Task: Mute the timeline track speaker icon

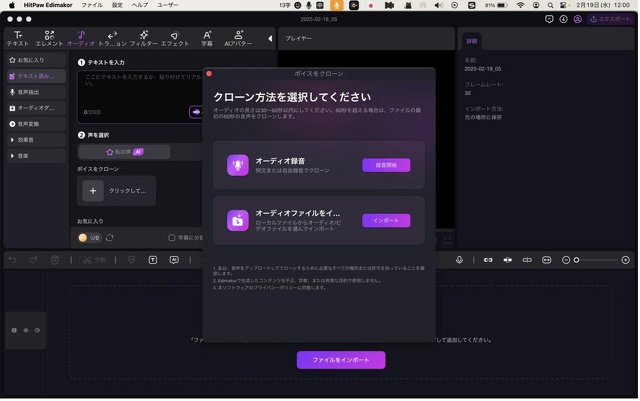Action: tap(37, 330)
